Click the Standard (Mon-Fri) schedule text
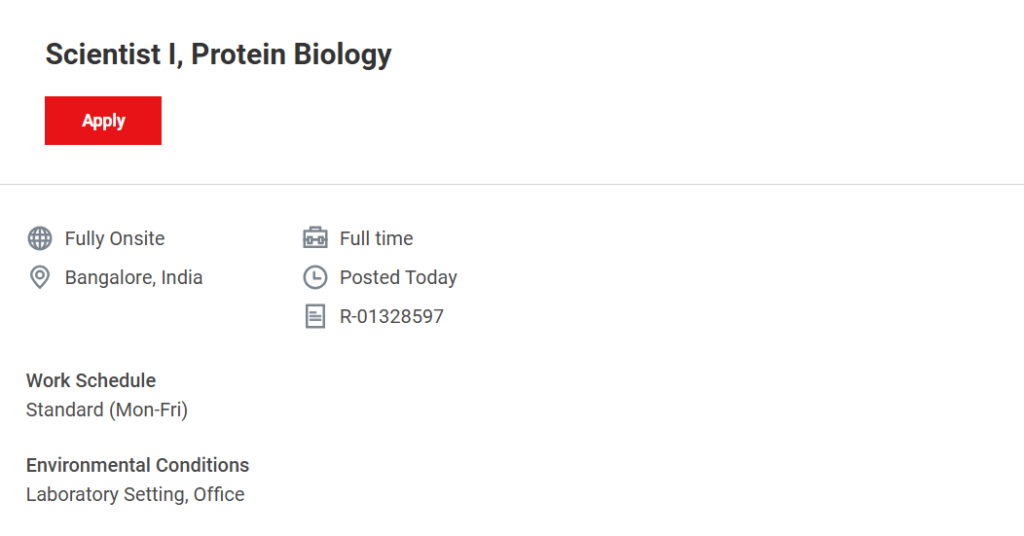Viewport: 1024px width, 536px height. (x=107, y=409)
